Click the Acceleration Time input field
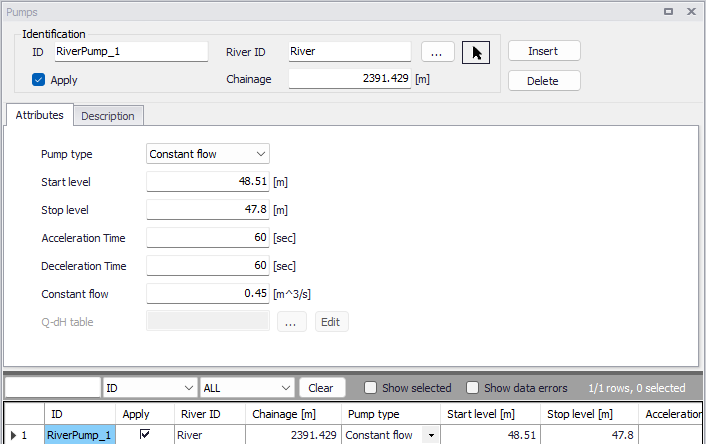This screenshot has width=706, height=444. (208, 237)
